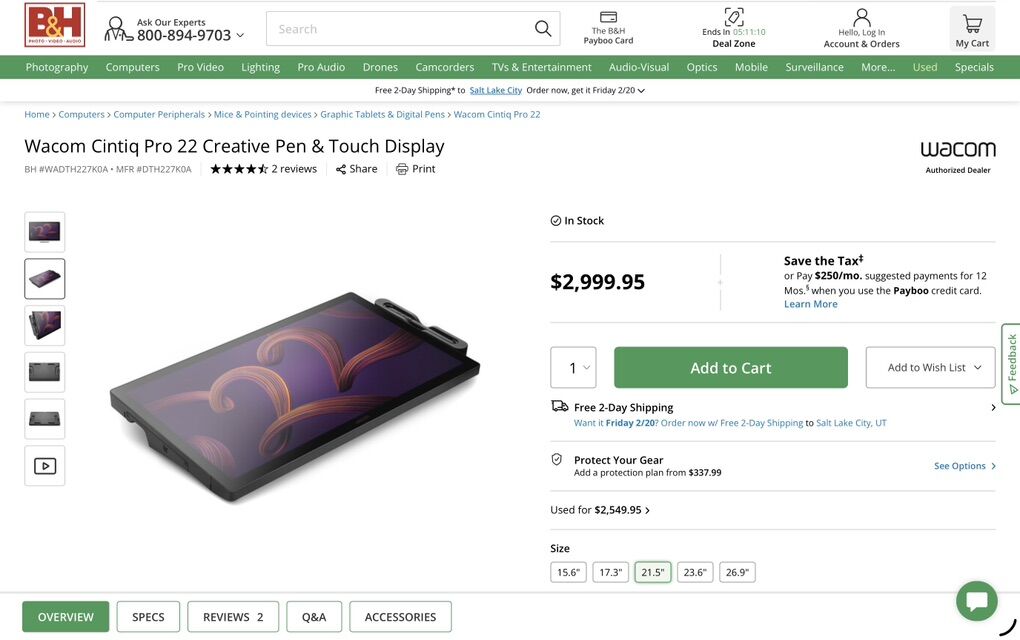Open the shopping cart icon
This screenshot has height=640, width=1020.
(x=972, y=24)
